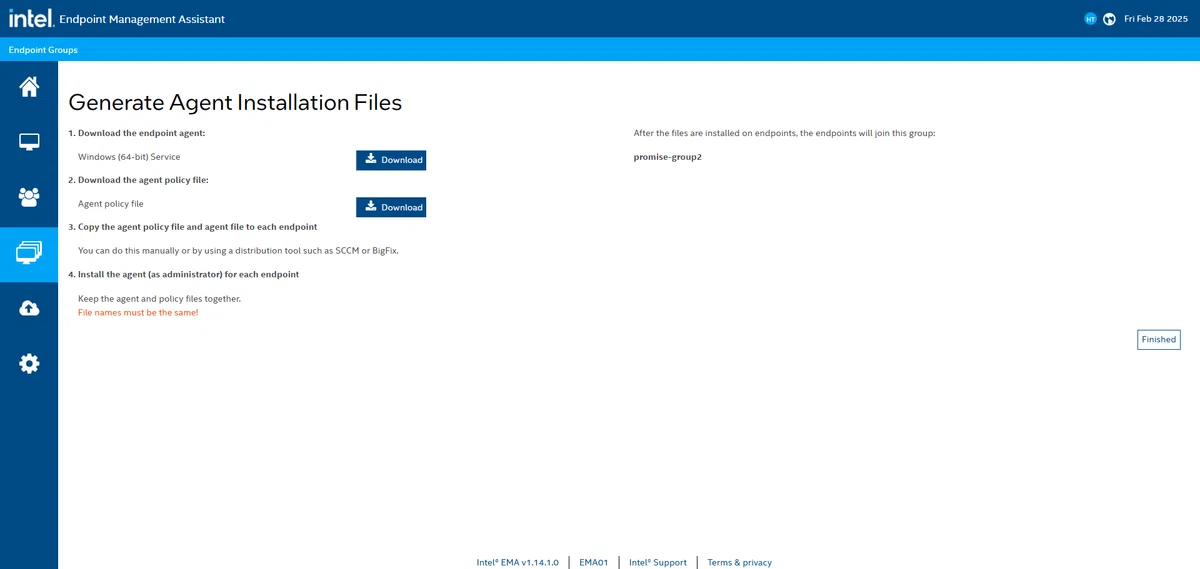Download the Windows (64-bit) Service agent

point(391,160)
